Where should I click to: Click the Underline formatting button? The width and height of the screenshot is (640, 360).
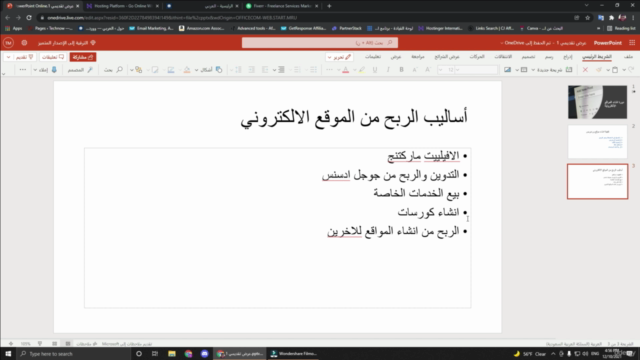(375, 70)
